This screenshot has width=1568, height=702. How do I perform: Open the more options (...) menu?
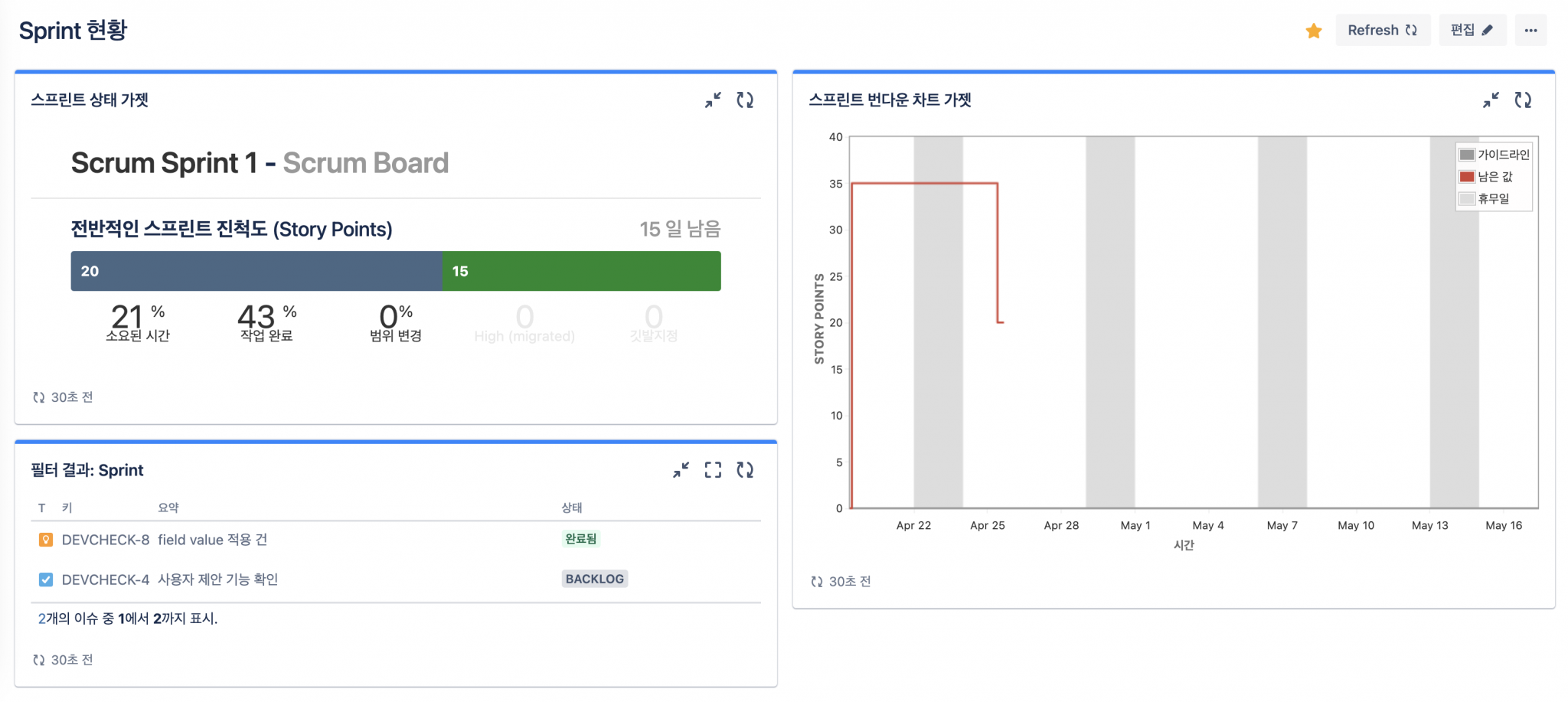pyautogui.click(x=1531, y=30)
